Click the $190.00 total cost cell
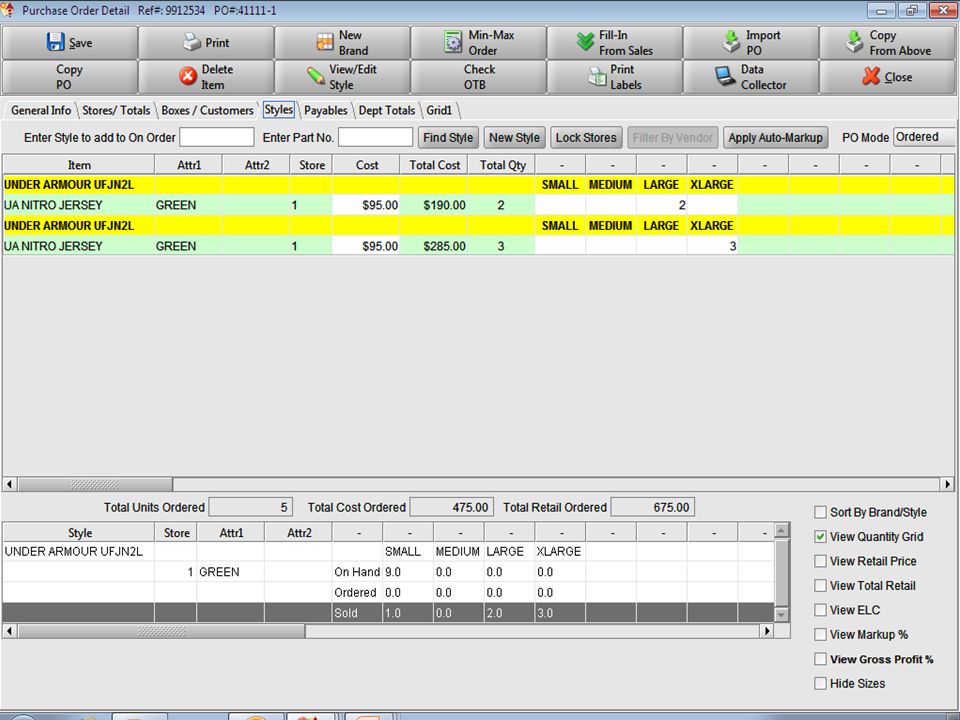960x720 pixels. [433, 205]
